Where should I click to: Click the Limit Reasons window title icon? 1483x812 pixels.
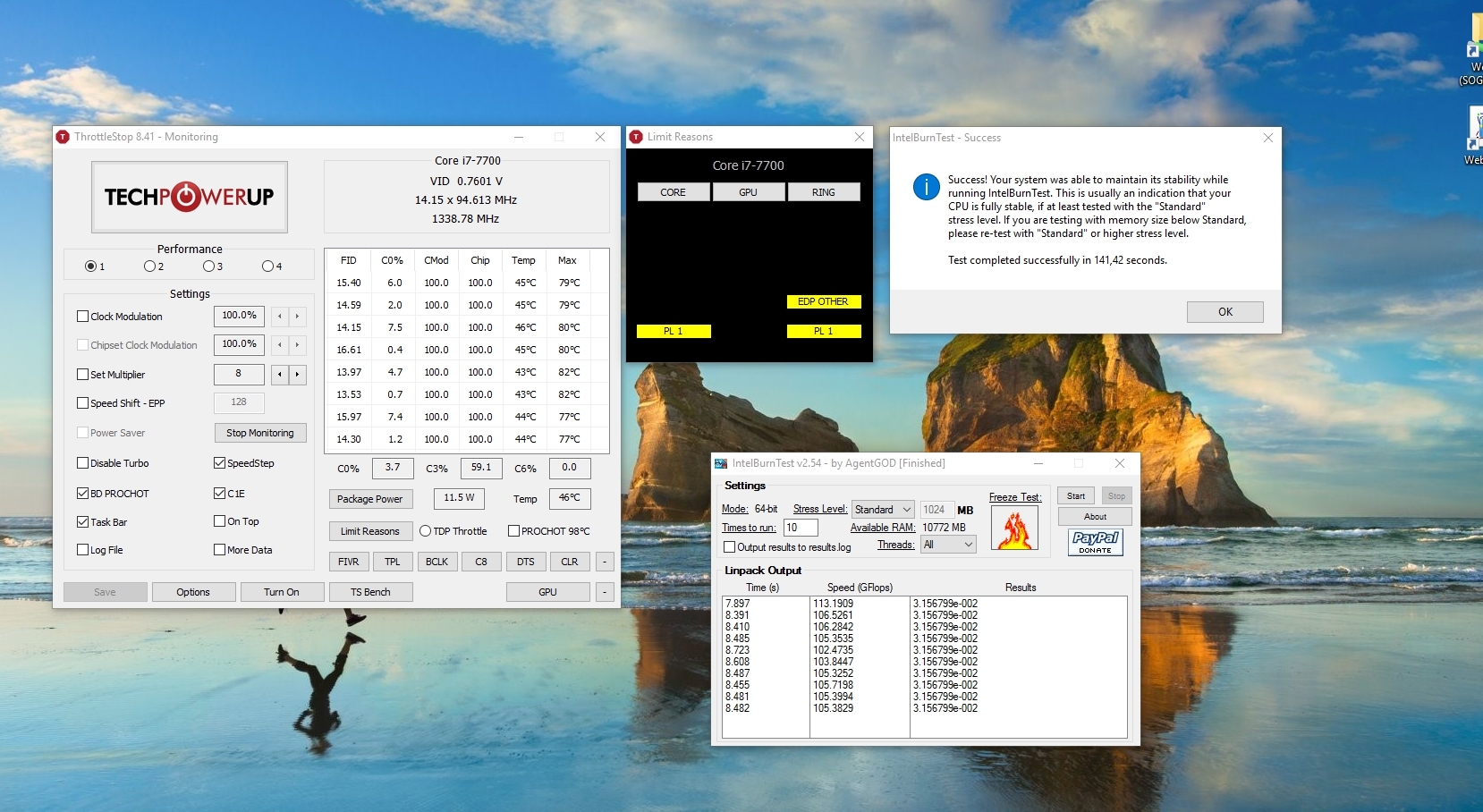pos(636,137)
